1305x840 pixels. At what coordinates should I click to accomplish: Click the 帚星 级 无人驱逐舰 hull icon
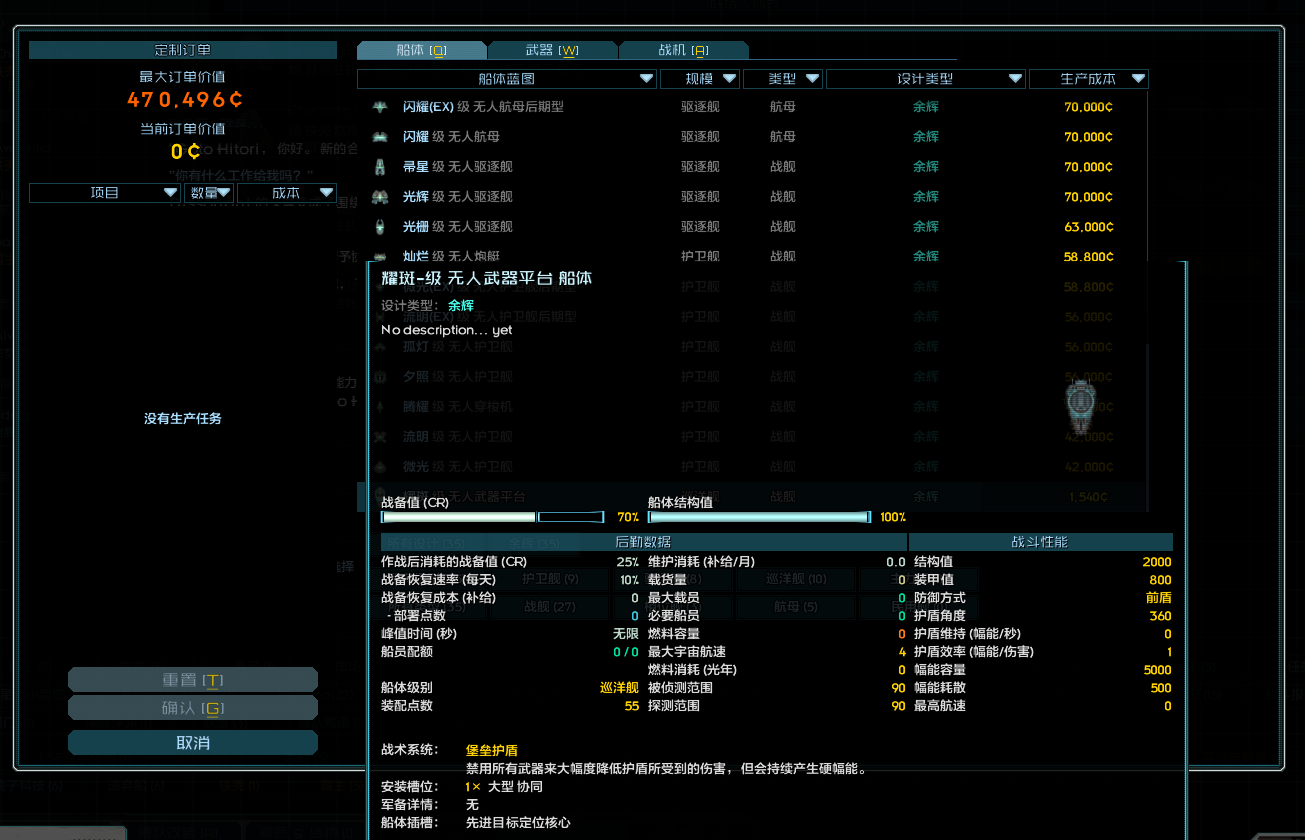click(x=380, y=167)
